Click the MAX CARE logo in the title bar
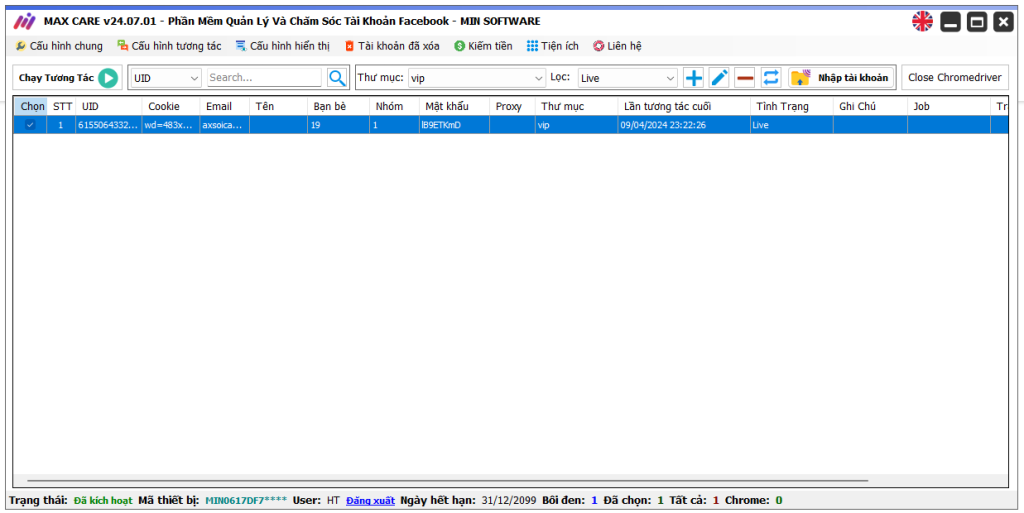The height and width of the screenshot is (513, 1024). [x=25, y=21]
